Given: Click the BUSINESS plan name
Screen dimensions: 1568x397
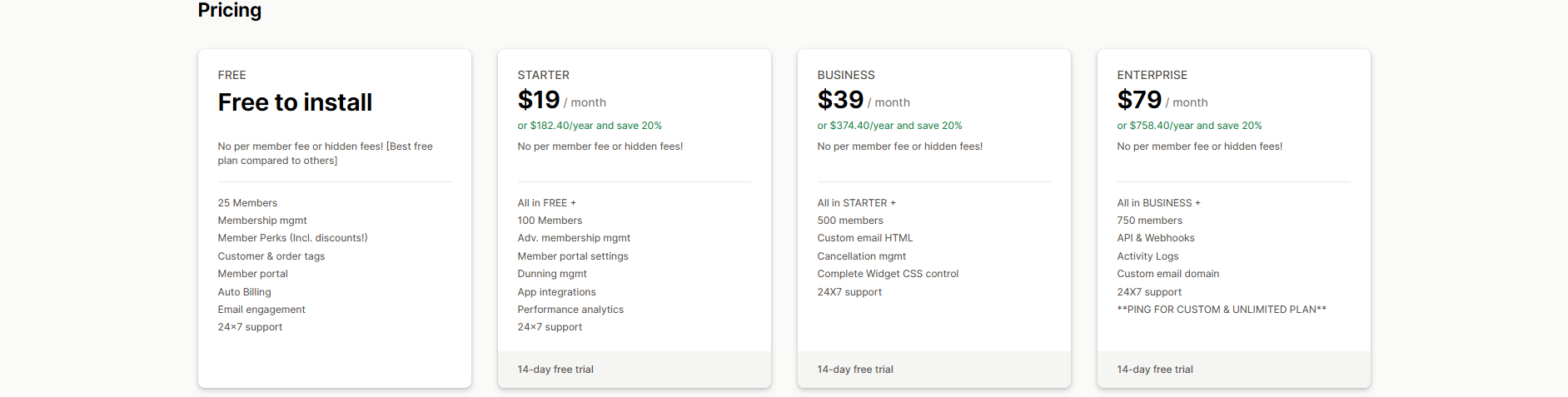Looking at the screenshot, I should click(845, 75).
